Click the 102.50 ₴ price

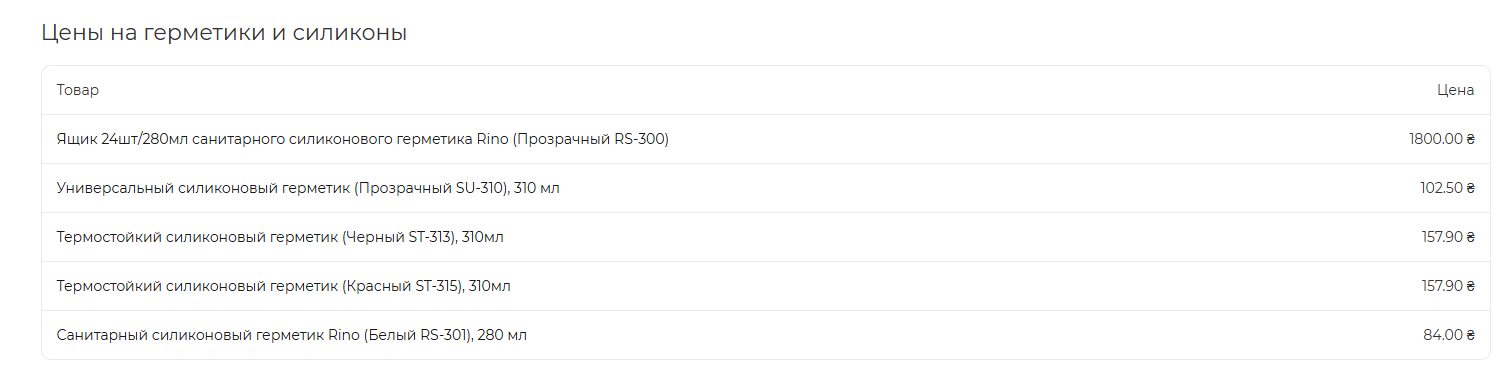coord(1448,188)
